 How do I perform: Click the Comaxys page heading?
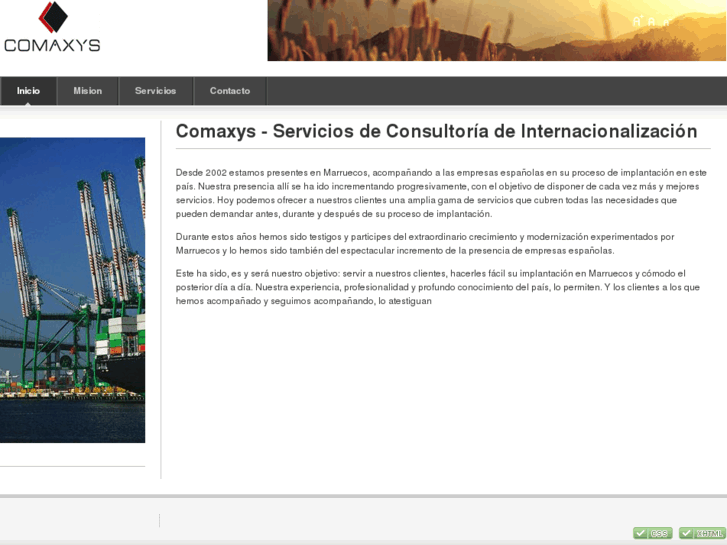tap(436, 131)
